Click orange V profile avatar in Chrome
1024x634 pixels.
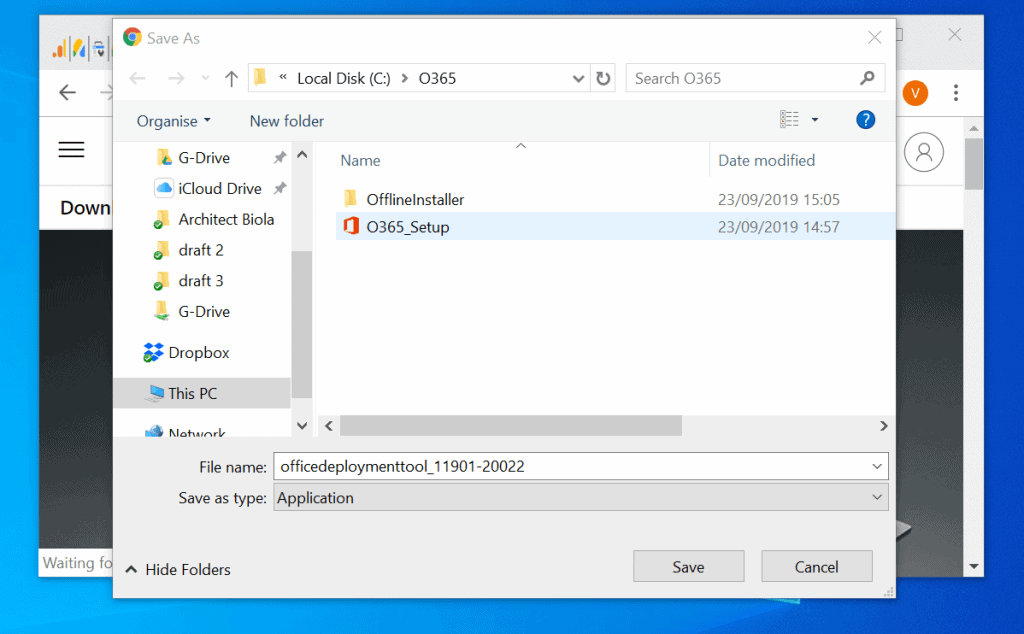pyautogui.click(x=916, y=93)
